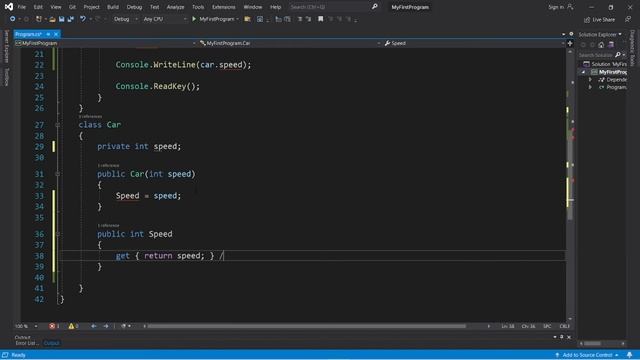Click the notifications bell in status bar
640x360 pixels.
point(629,355)
